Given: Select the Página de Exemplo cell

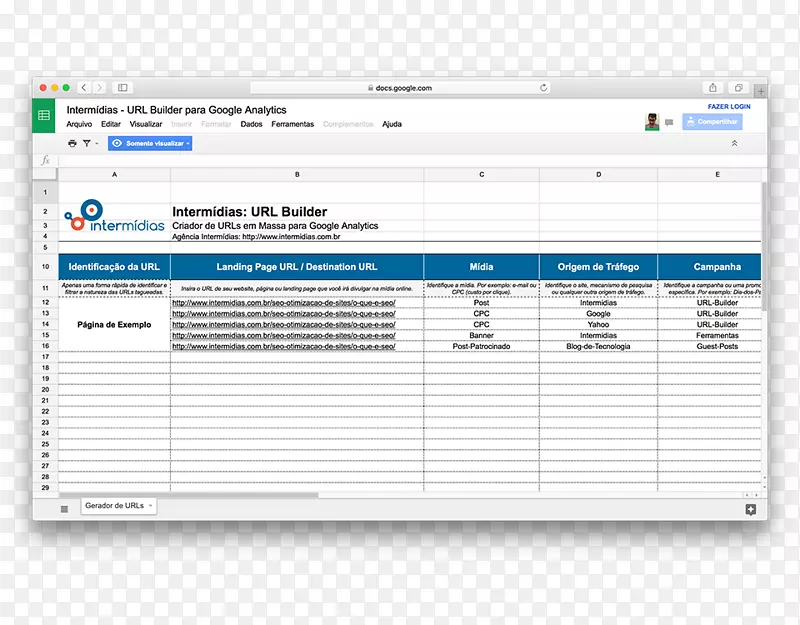Looking at the screenshot, I should click(x=114, y=324).
